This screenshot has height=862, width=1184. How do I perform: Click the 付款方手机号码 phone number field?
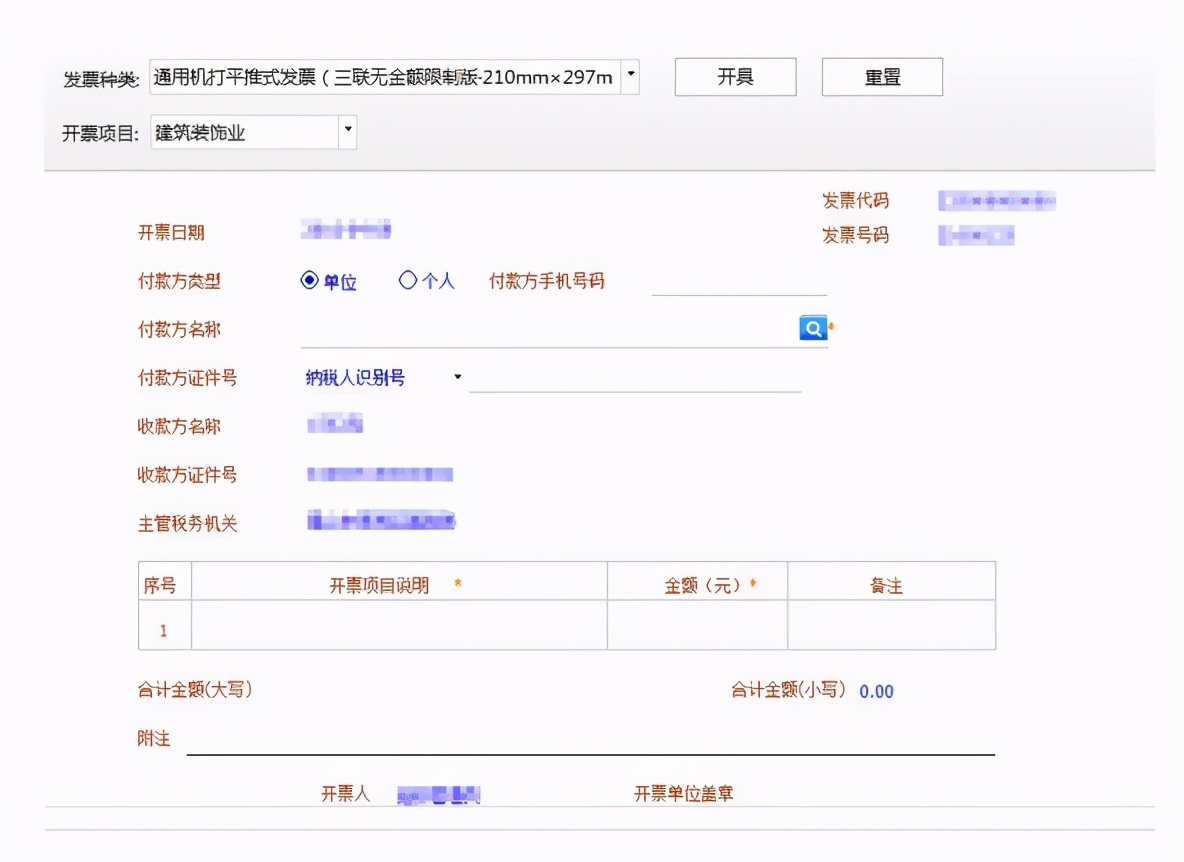point(738,288)
